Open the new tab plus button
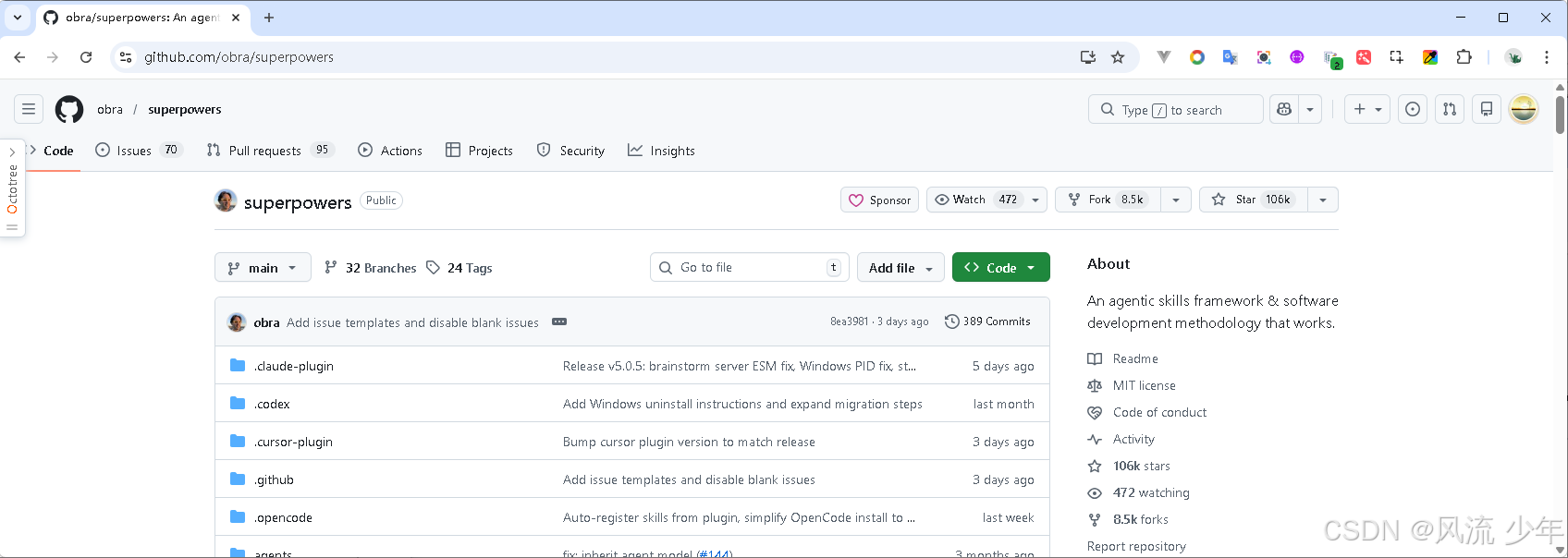 pos(269,18)
